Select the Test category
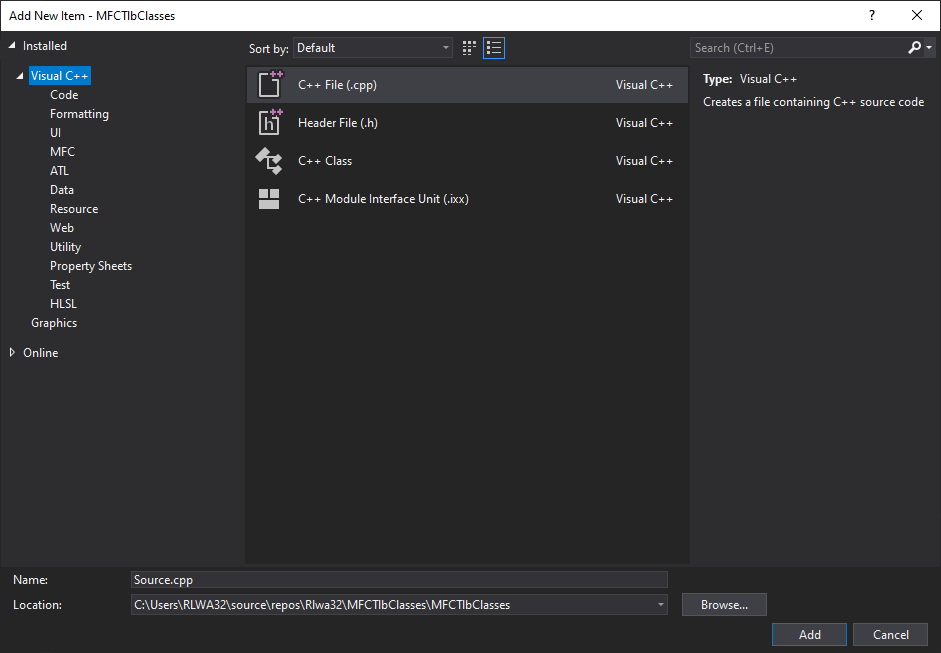This screenshot has height=653, width=941. coord(60,285)
